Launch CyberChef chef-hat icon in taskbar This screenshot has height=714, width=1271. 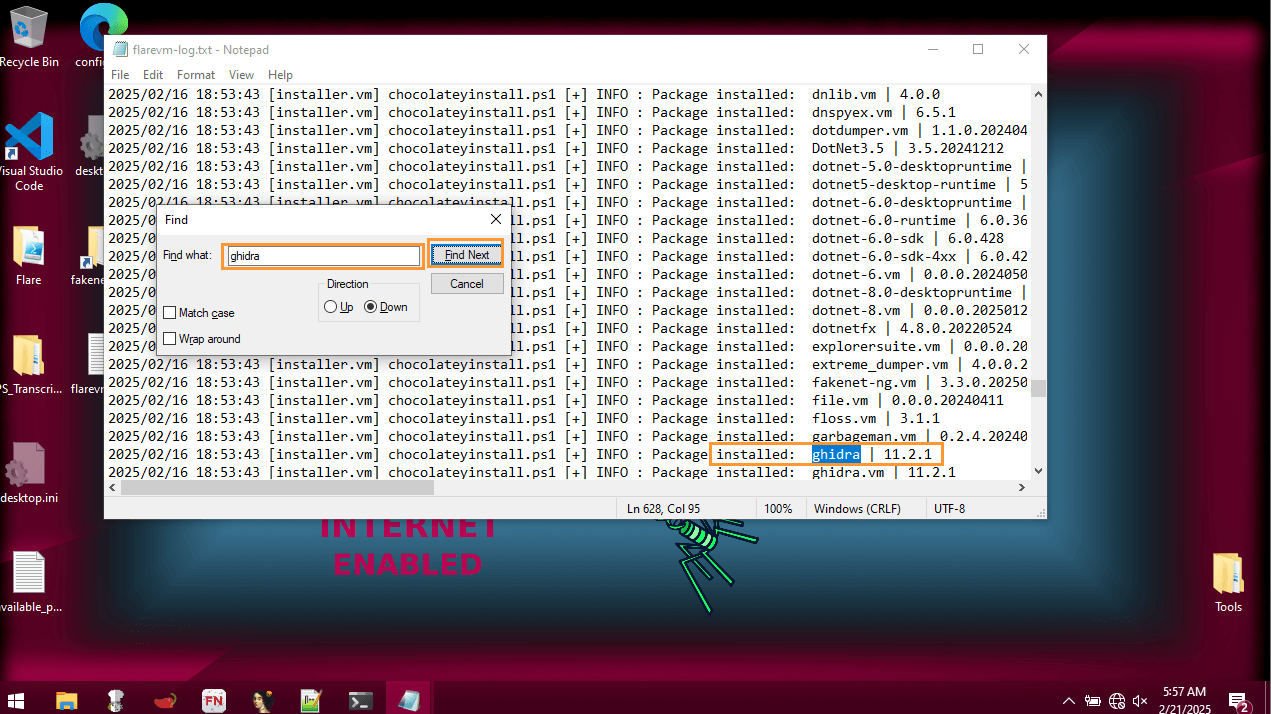point(115,700)
